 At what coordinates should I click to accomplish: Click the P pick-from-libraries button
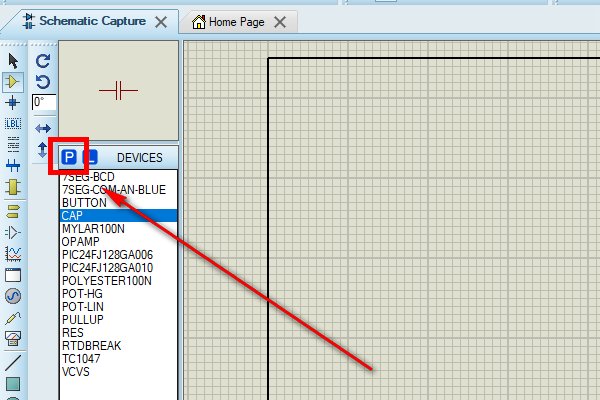click(69, 157)
